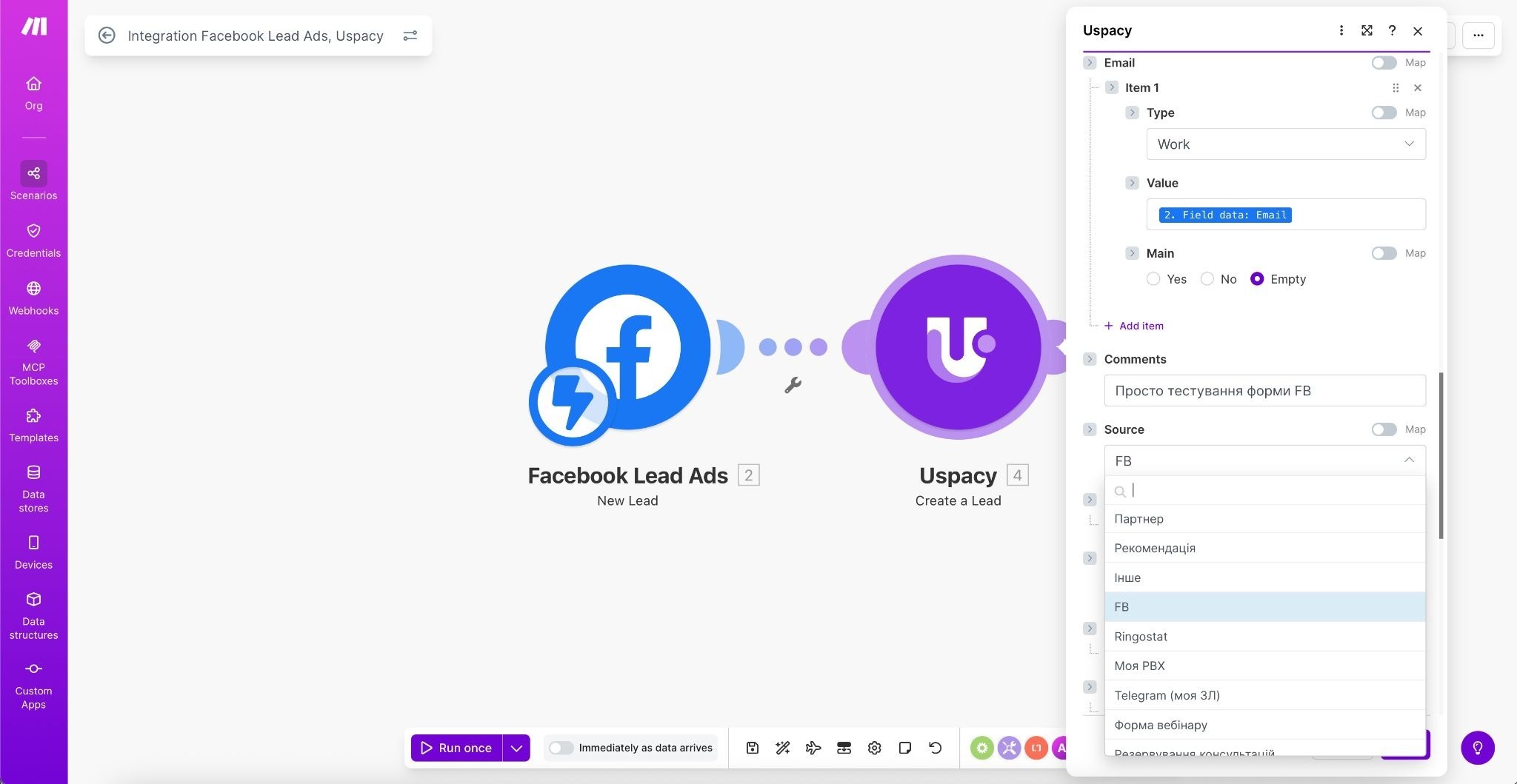Click the wrench icon between modules
This screenshot has height=784, width=1517.
coord(793,385)
